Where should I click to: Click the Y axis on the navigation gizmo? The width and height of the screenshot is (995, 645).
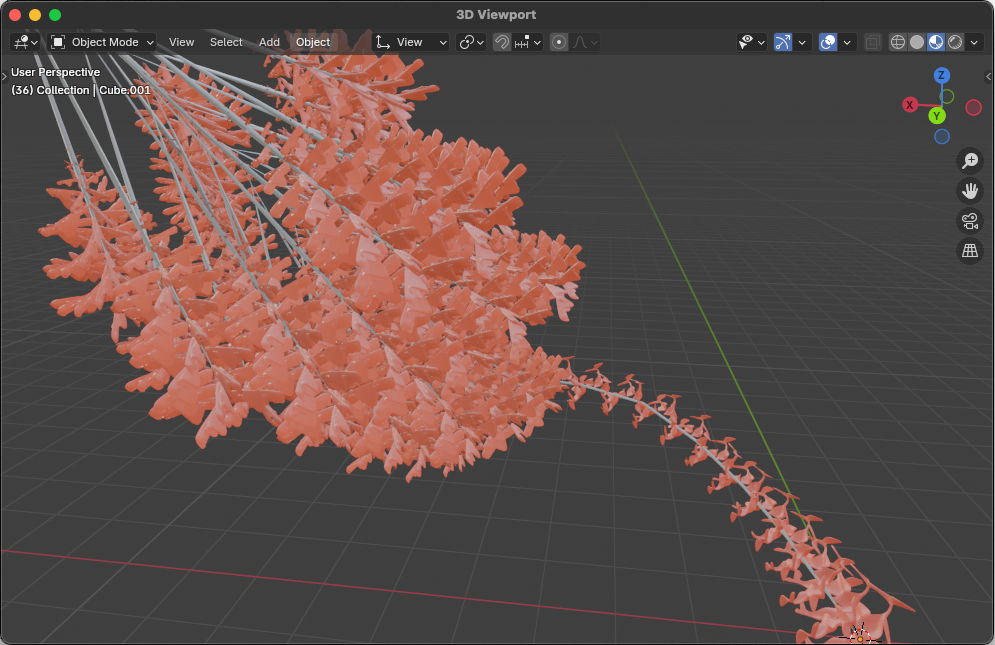point(937,115)
